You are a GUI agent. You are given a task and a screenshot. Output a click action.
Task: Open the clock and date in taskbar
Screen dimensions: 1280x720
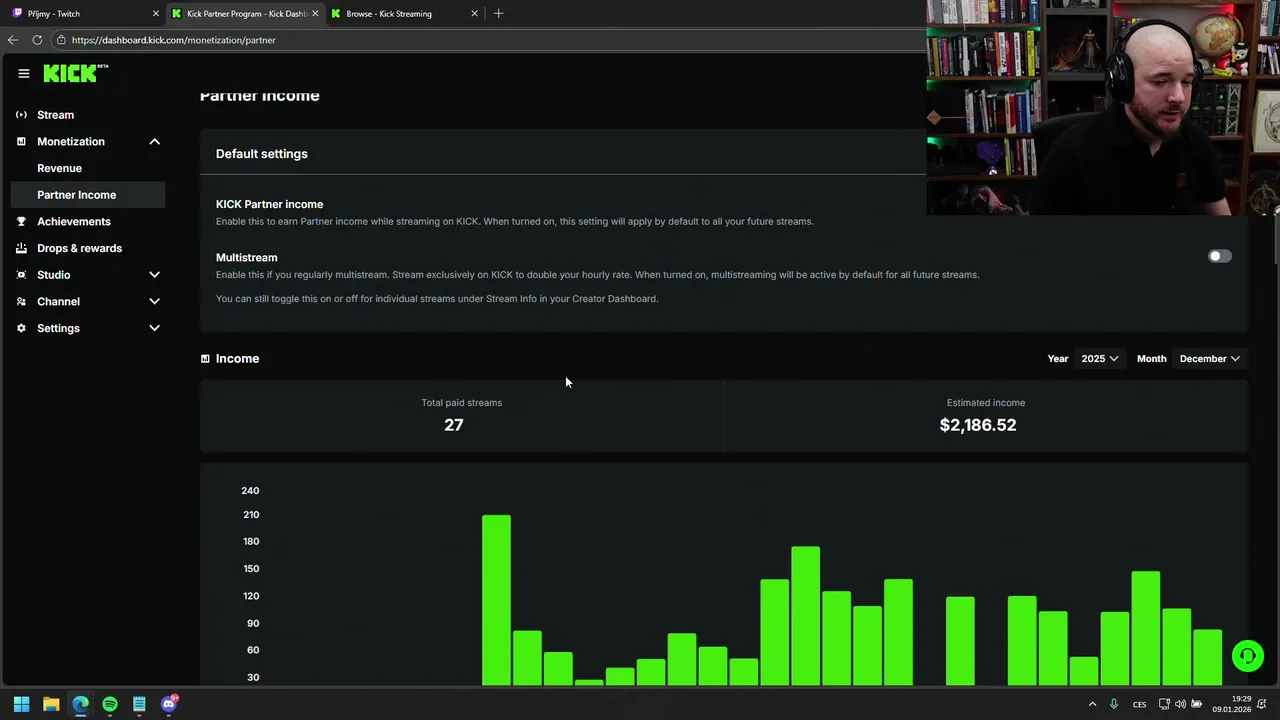point(1233,704)
